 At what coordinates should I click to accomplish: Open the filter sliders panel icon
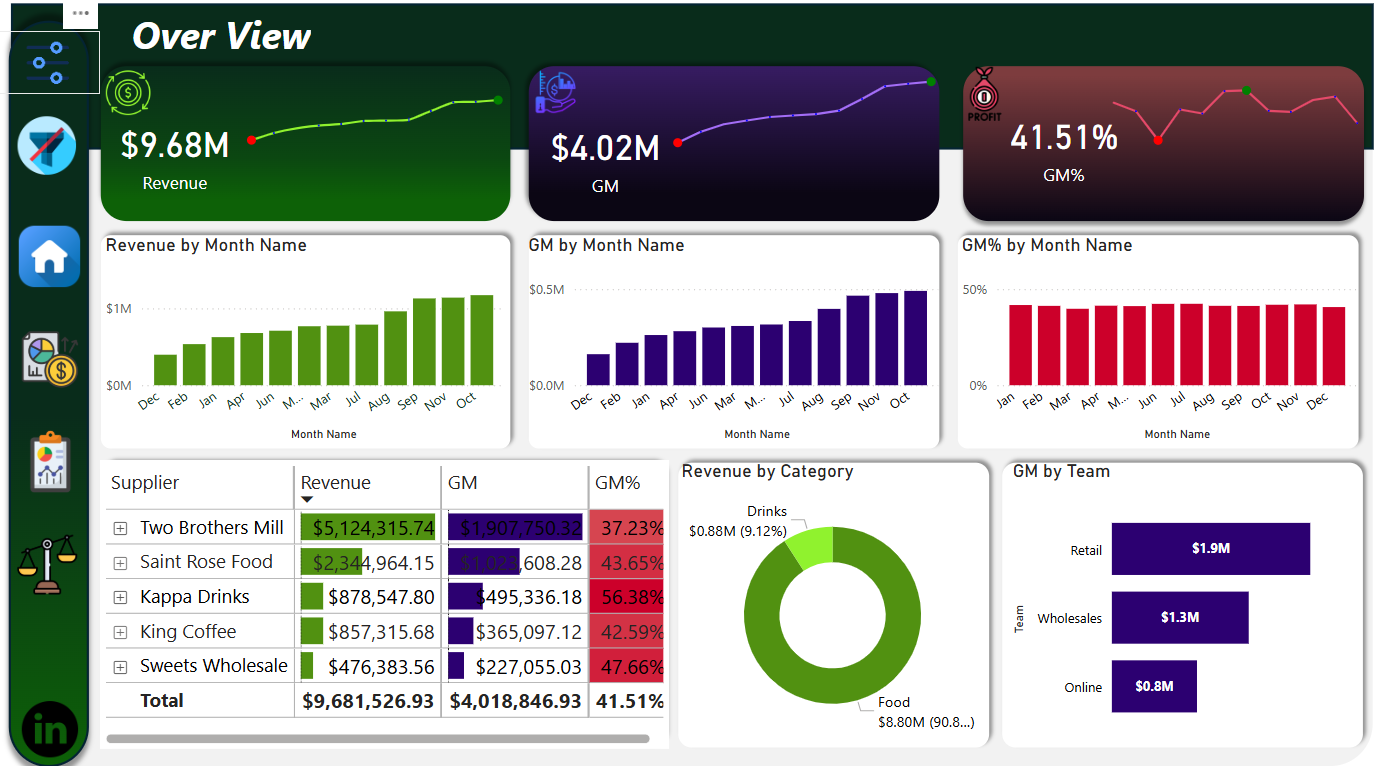pyautogui.click(x=48, y=62)
